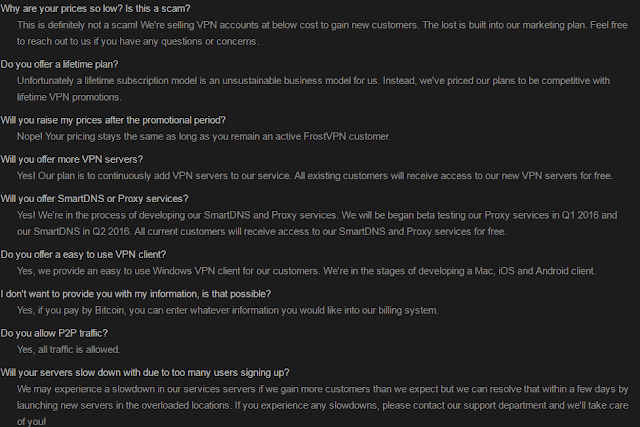Select the 'Will you offer more VPN servers?' question
This screenshot has height=427, width=640.
[72, 159]
